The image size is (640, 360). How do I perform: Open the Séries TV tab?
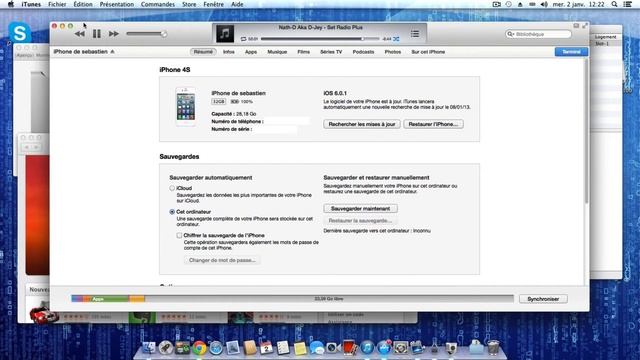coord(331,52)
